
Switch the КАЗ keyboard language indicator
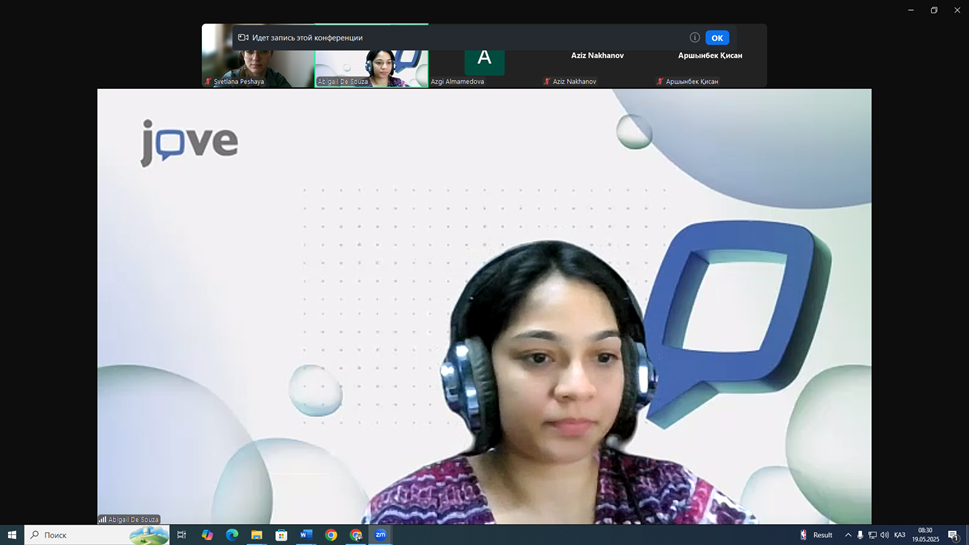[900, 535]
